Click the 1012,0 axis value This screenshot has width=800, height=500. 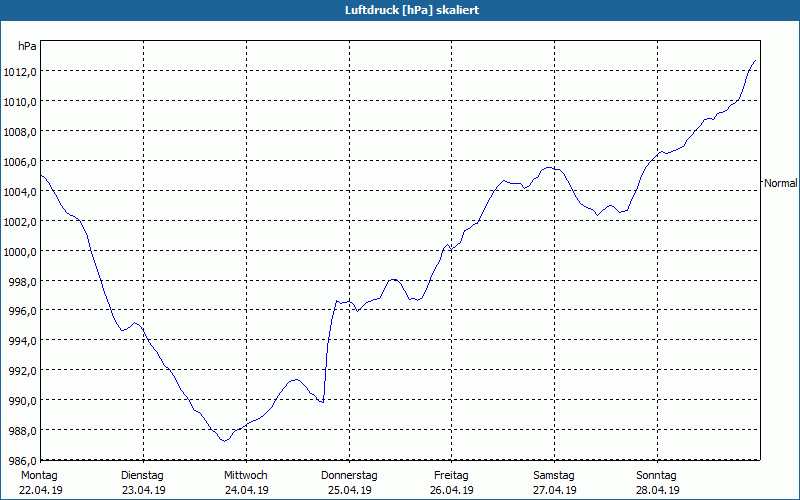[x=20, y=72]
